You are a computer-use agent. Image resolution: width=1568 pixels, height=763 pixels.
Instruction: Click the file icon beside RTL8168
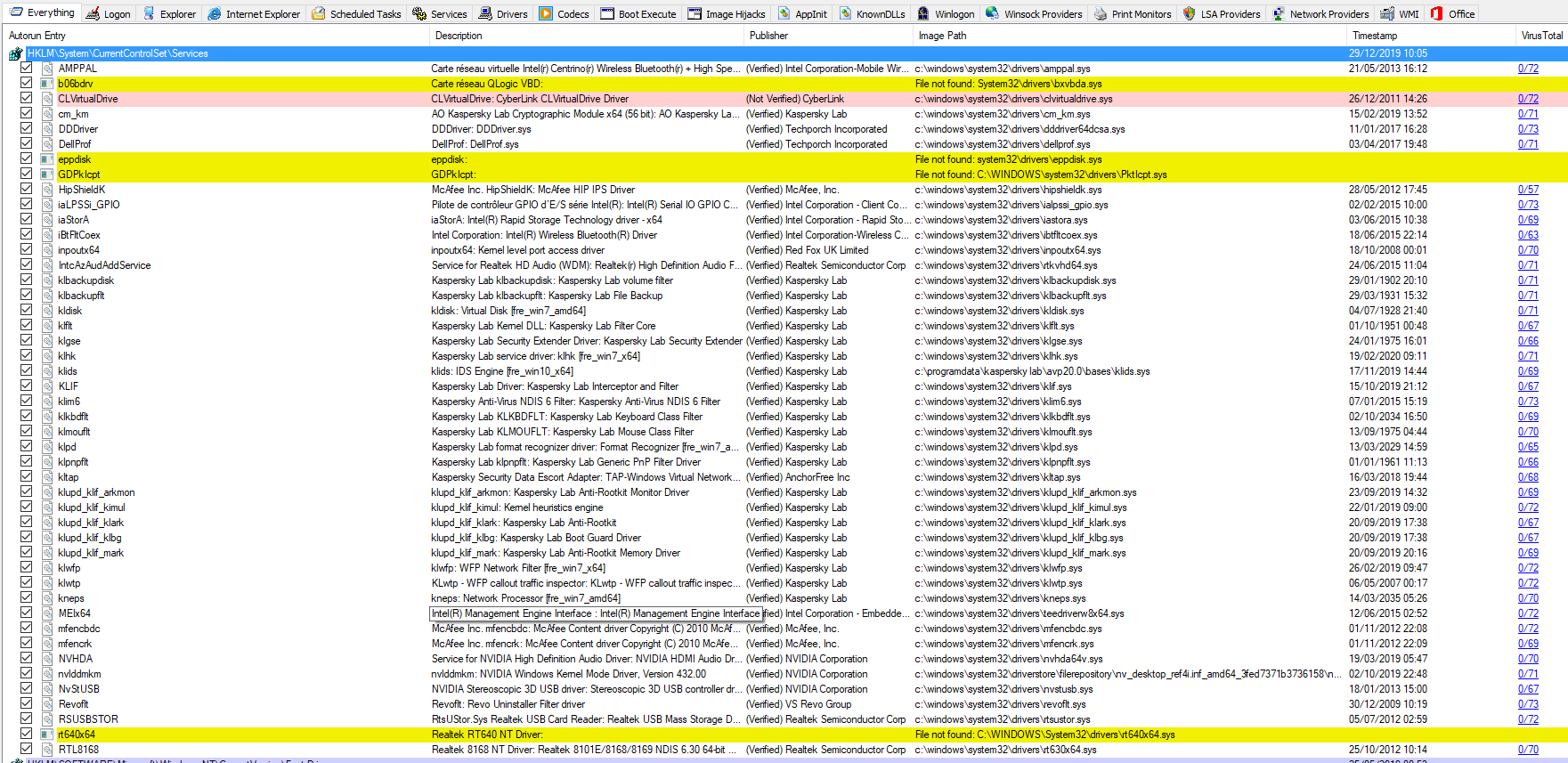(x=48, y=750)
